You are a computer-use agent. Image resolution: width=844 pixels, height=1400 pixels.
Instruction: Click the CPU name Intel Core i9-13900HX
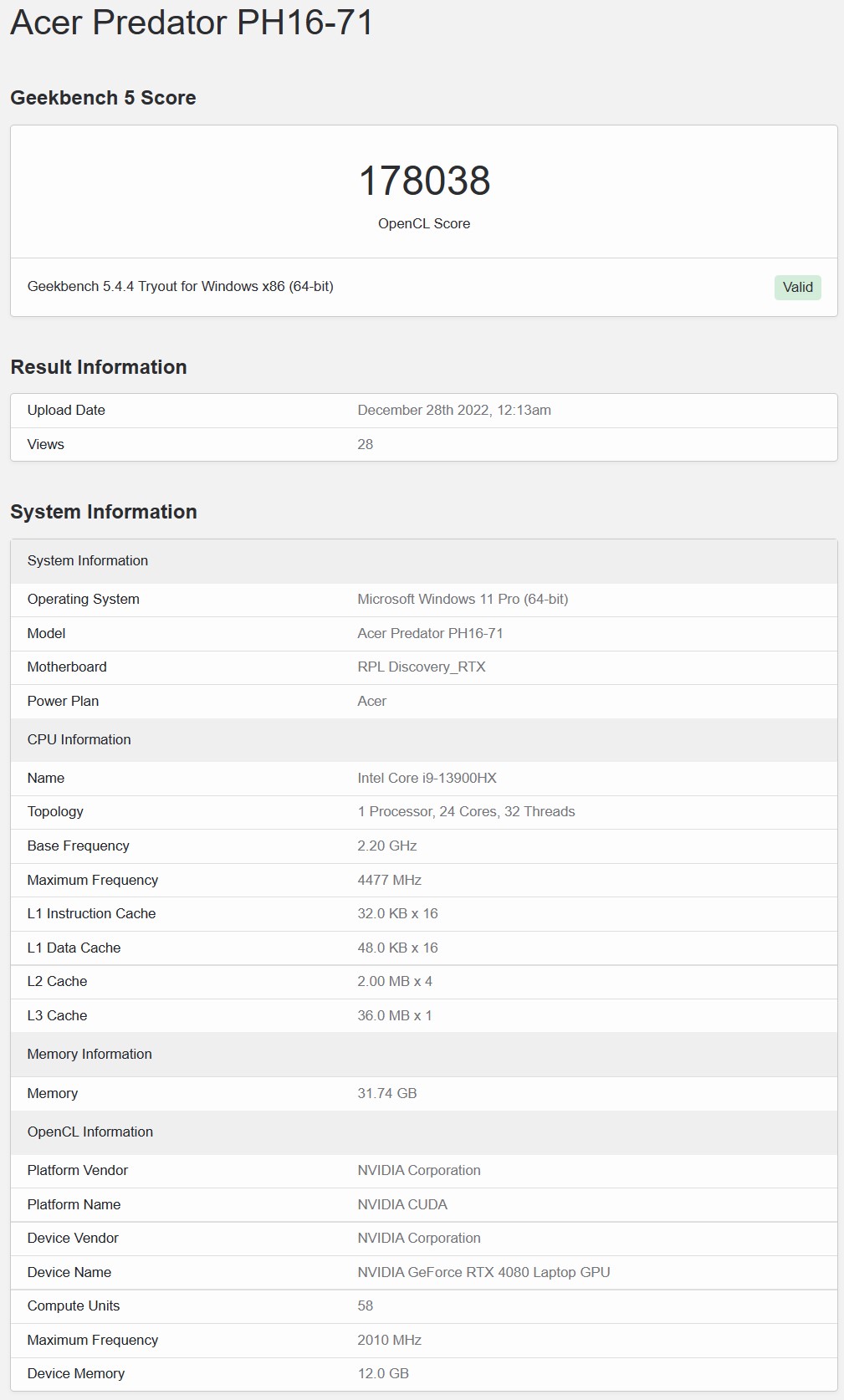(x=427, y=778)
